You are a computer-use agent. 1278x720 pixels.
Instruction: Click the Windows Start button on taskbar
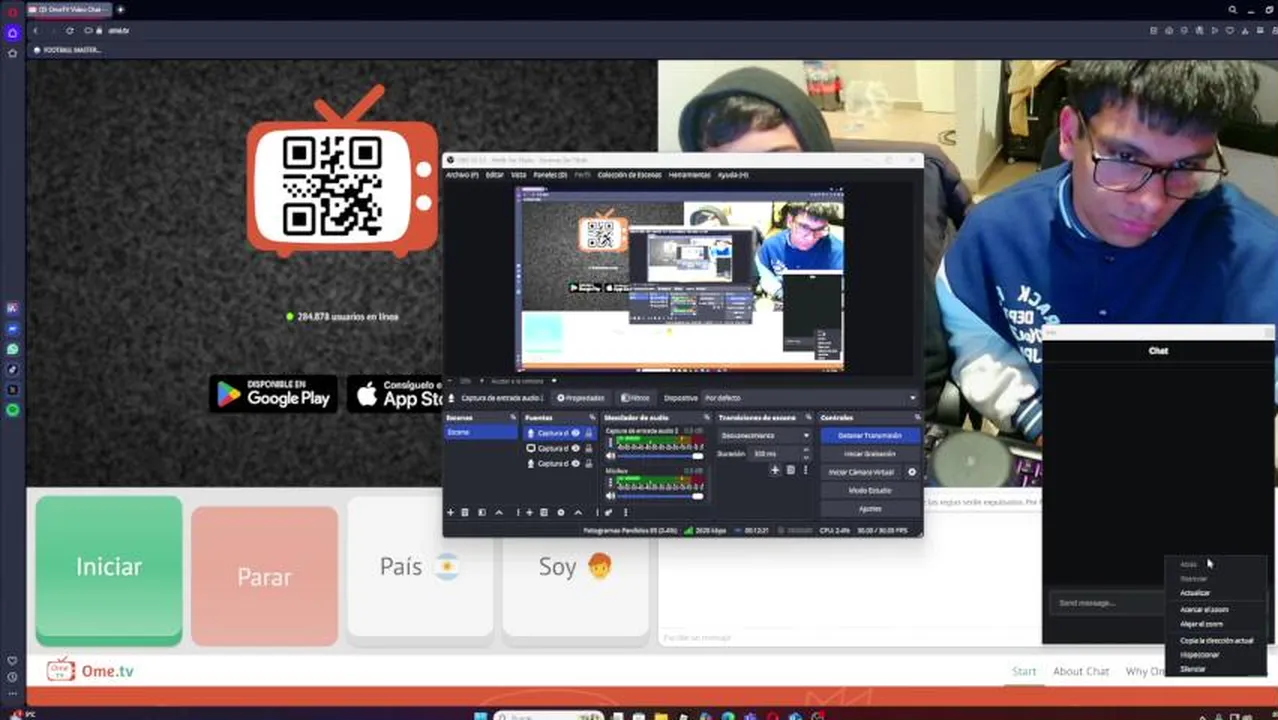480,715
